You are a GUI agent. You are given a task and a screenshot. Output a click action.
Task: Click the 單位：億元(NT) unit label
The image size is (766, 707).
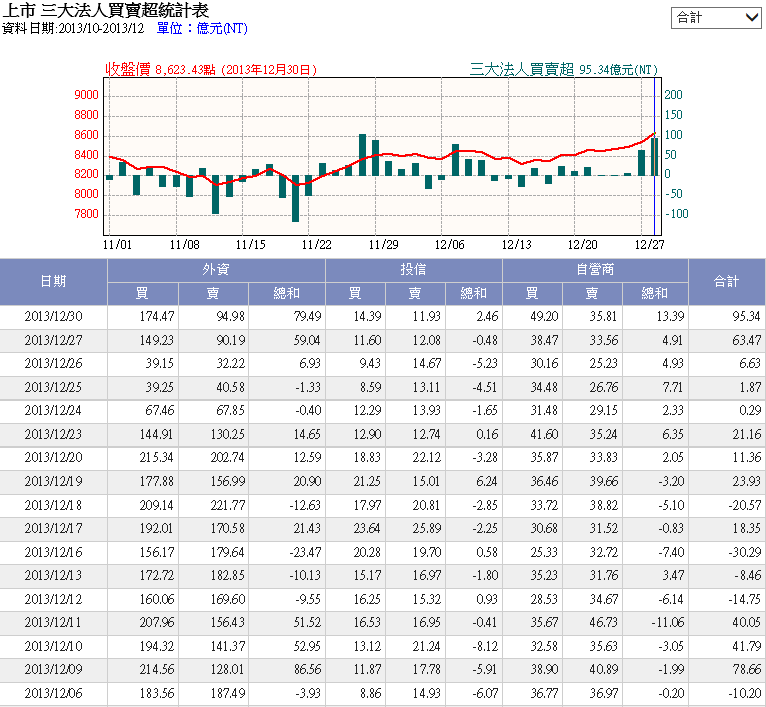coord(202,28)
